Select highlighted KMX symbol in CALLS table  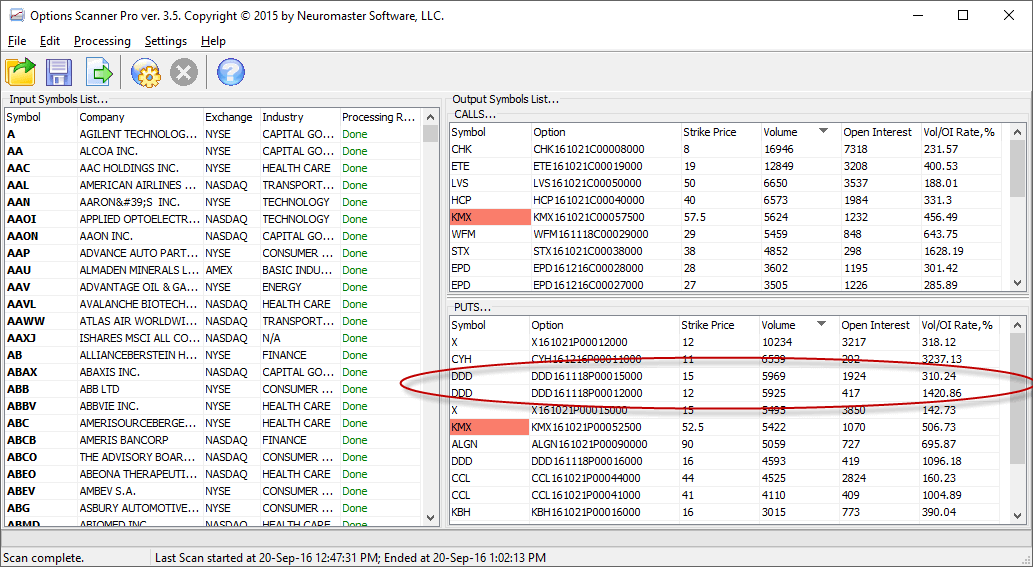tap(490, 217)
